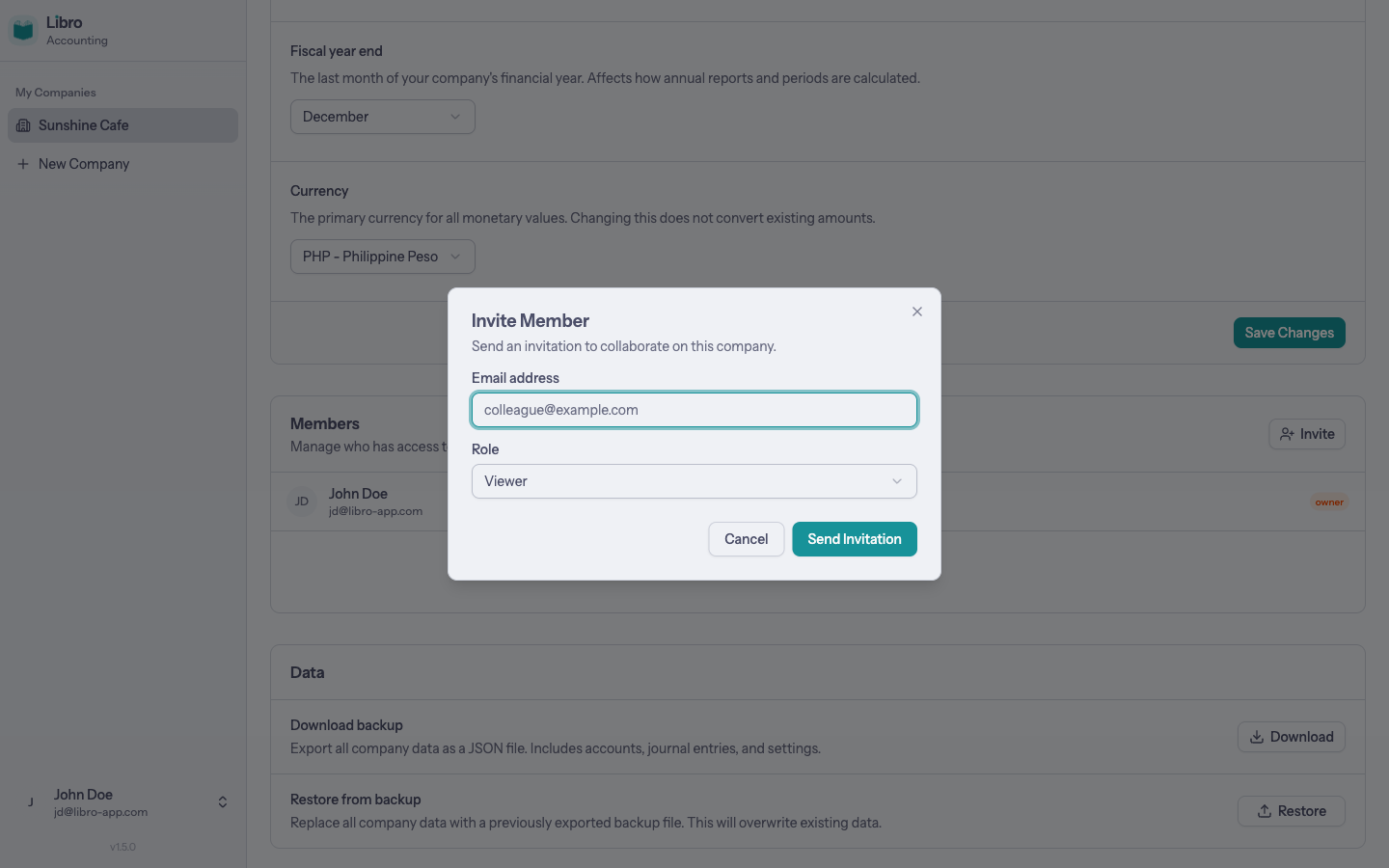This screenshot has width=1389, height=868.
Task: Click the owner badge for John Doe
Action: point(1329,502)
